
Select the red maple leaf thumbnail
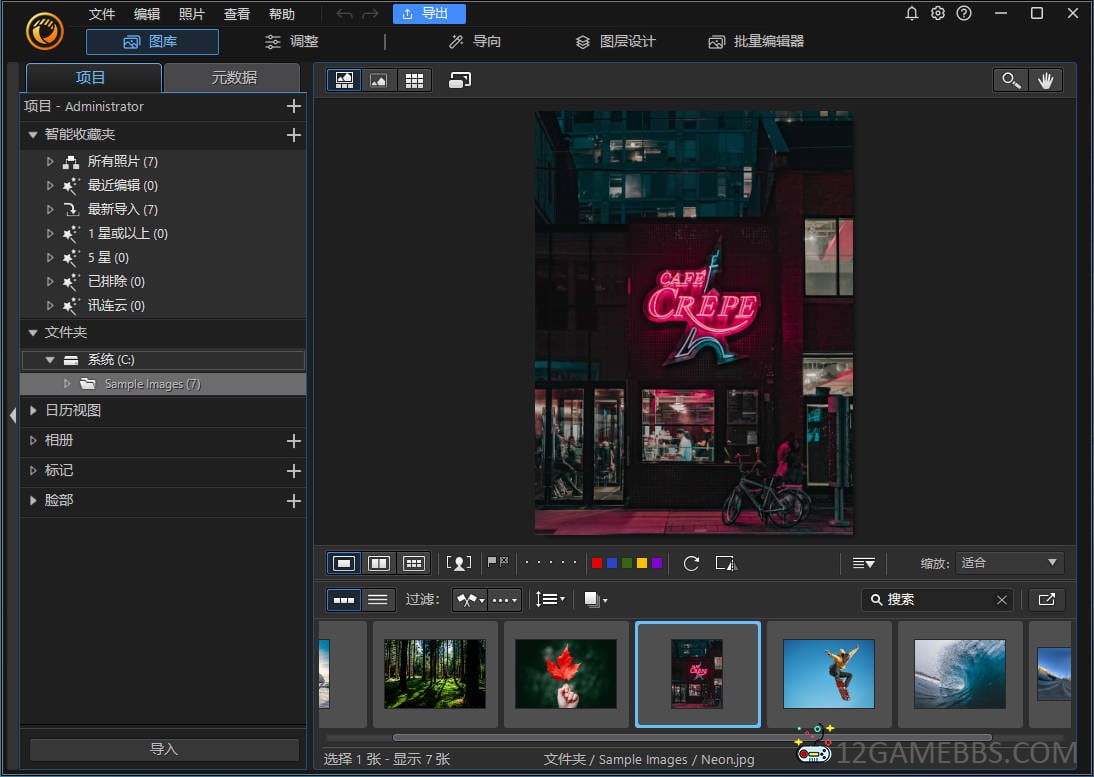566,674
